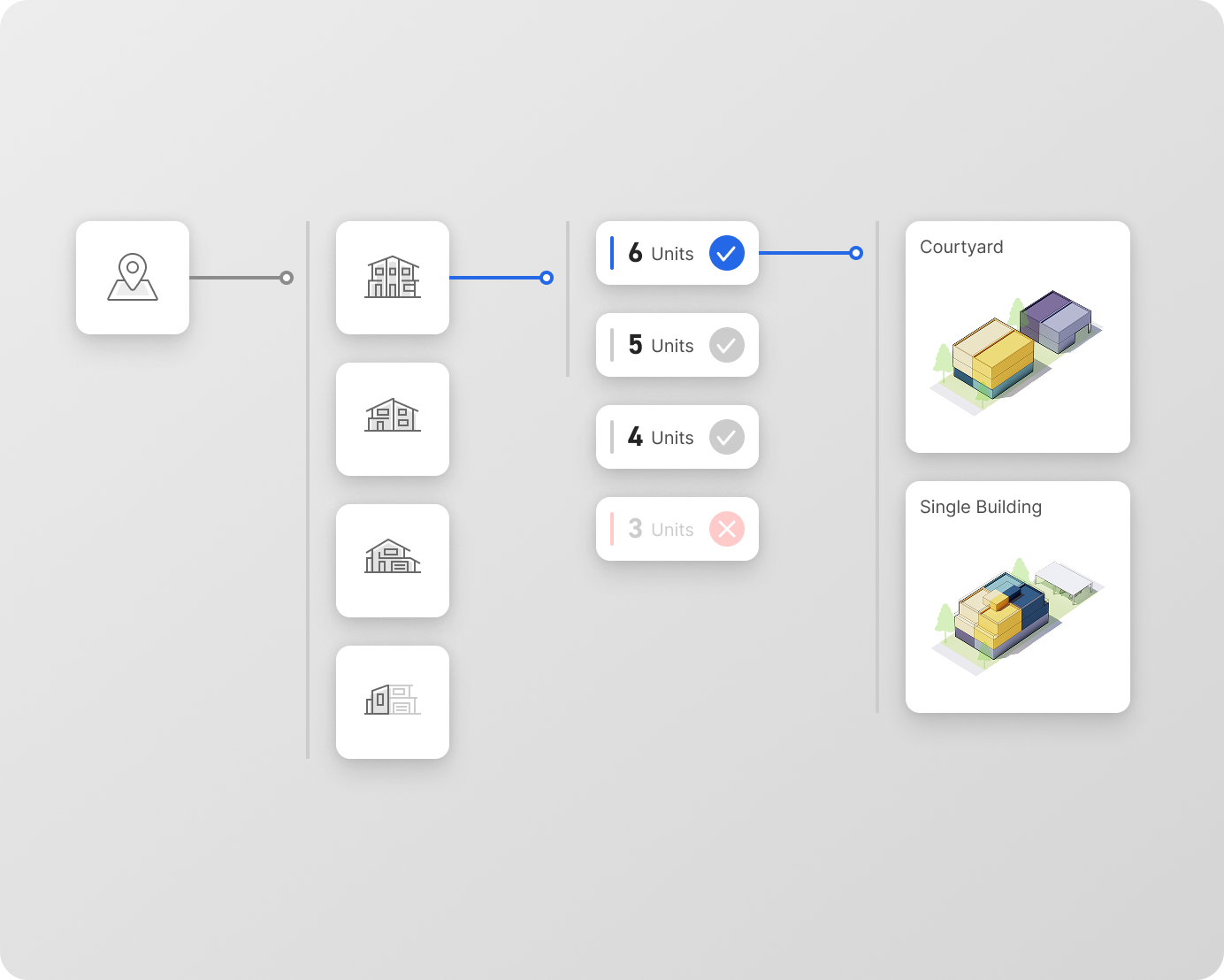Click the Single Building 3D model
The image size is (1224, 980).
coord(1017,617)
